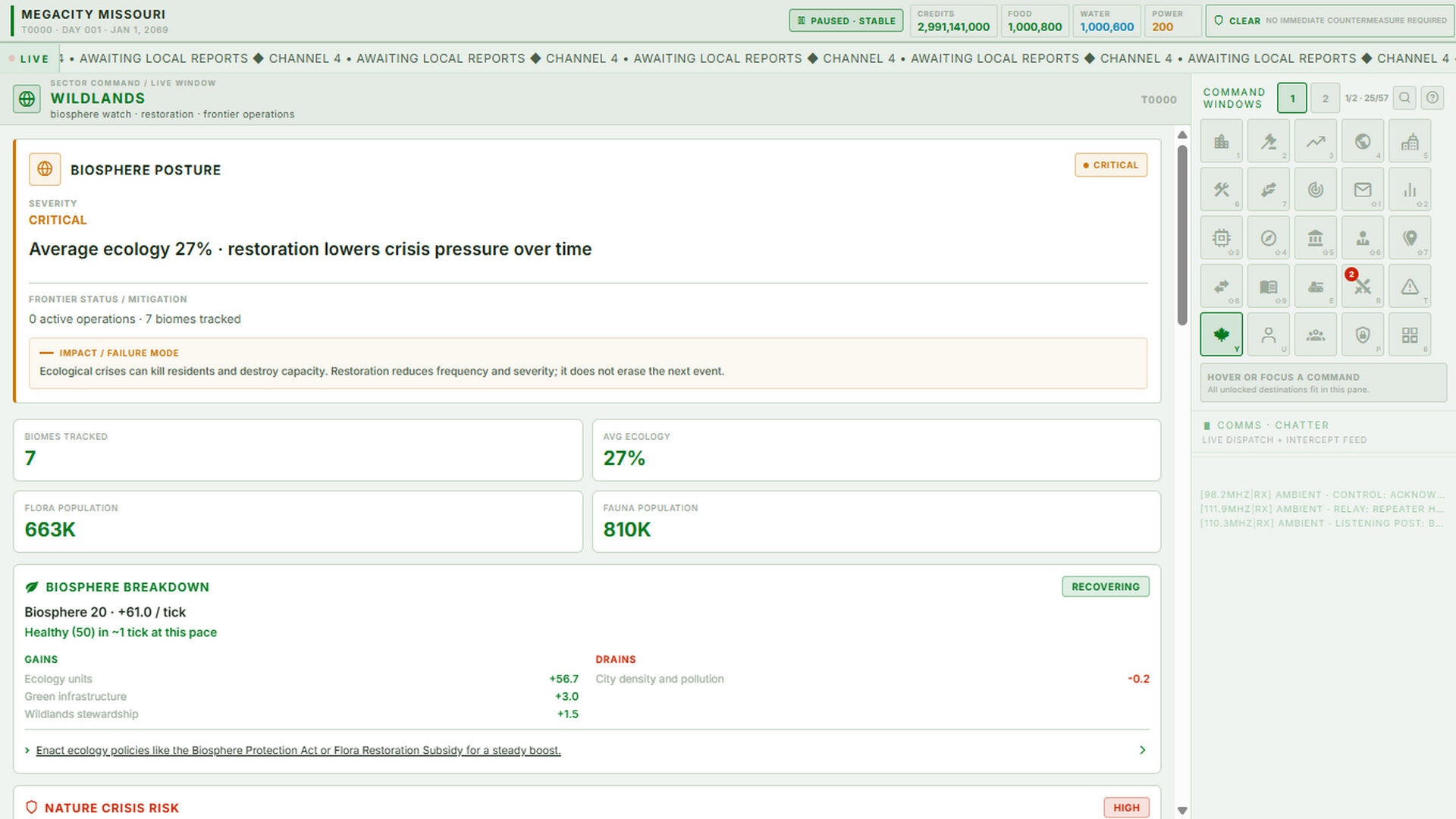Image resolution: width=1456 pixels, height=819 pixels.
Task: Open the radar scan command window
Action: tap(1315, 190)
